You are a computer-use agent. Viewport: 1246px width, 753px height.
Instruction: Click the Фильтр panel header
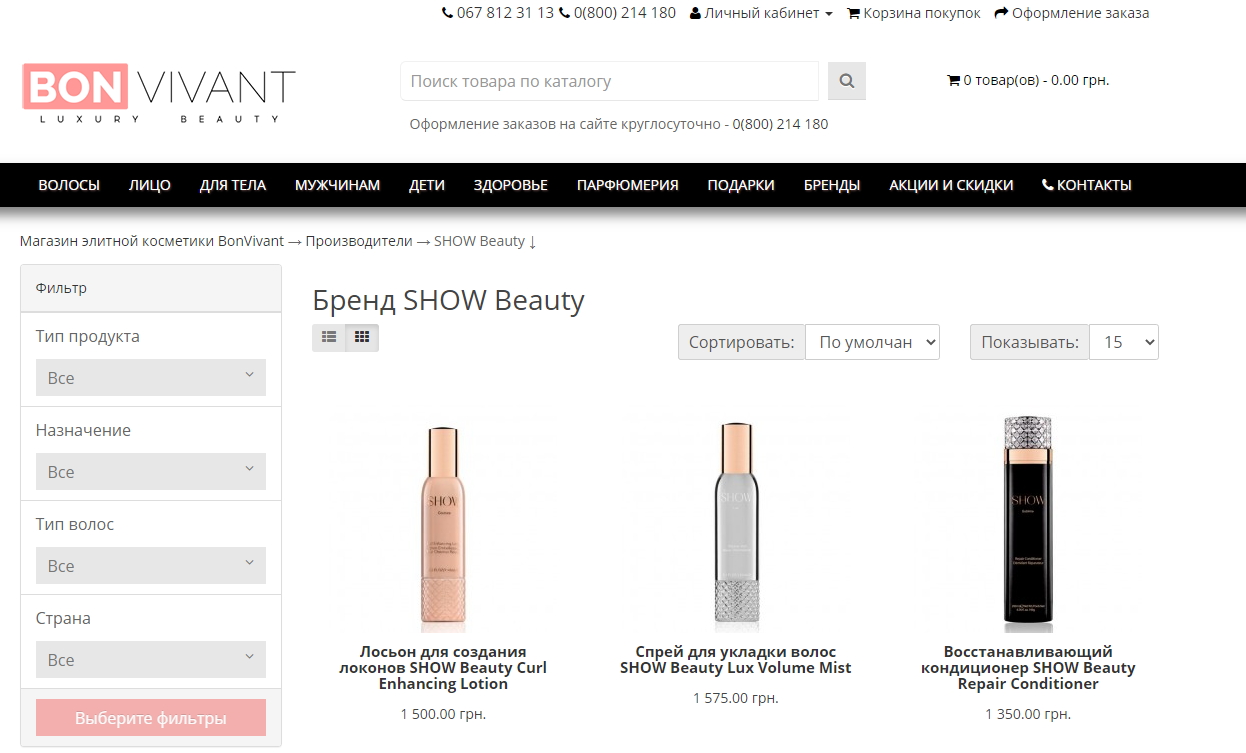151,288
